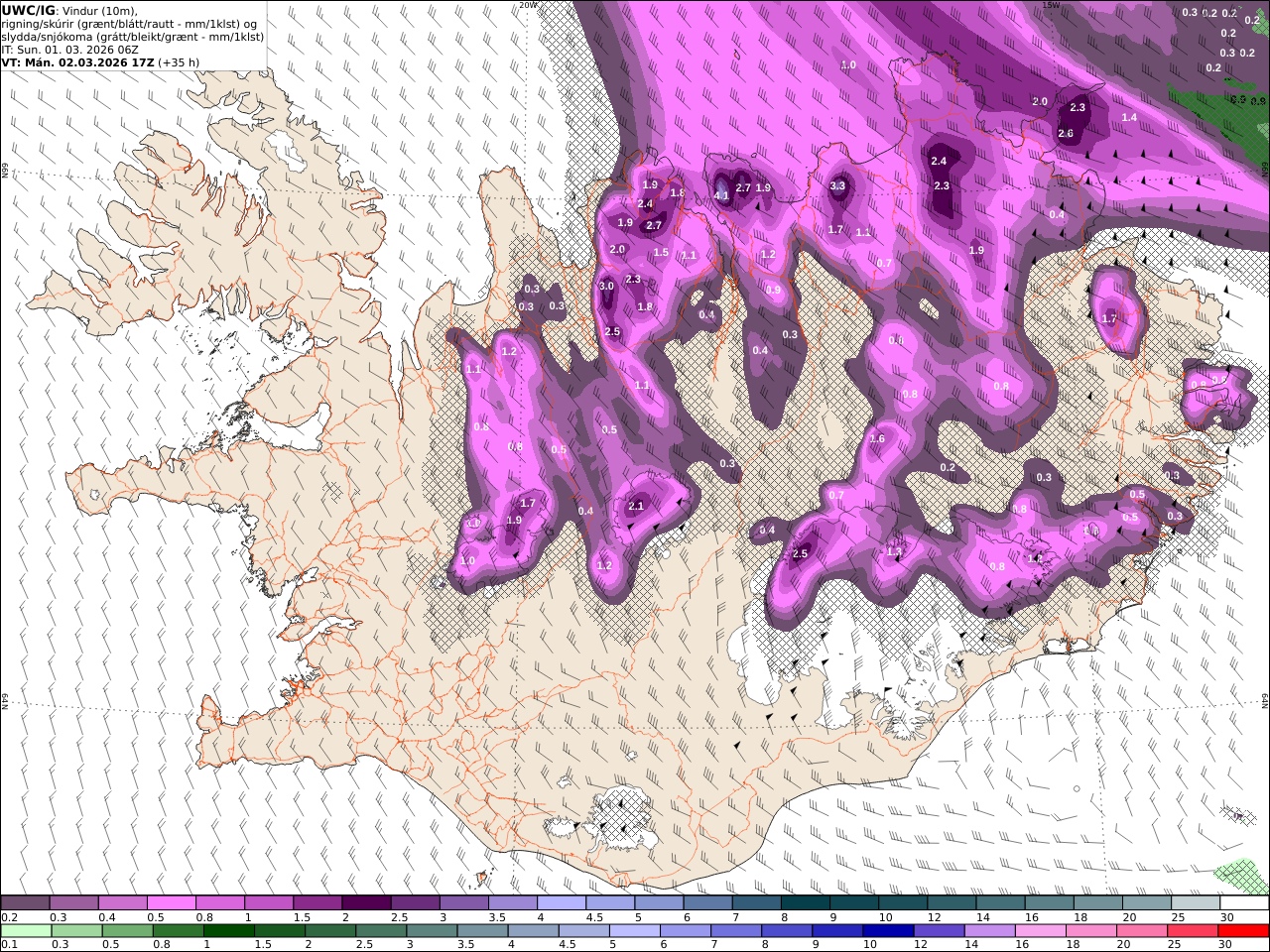This screenshot has width=1270, height=952.
Task: Click the upper-scale swatch between 0.3 and 0.4
Action: point(73,902)
